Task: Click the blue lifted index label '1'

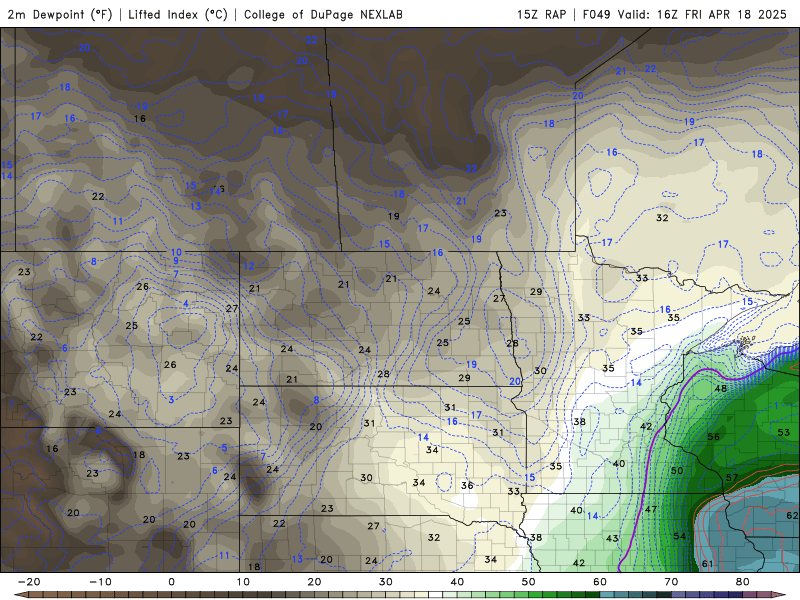Action: point(776,406)
